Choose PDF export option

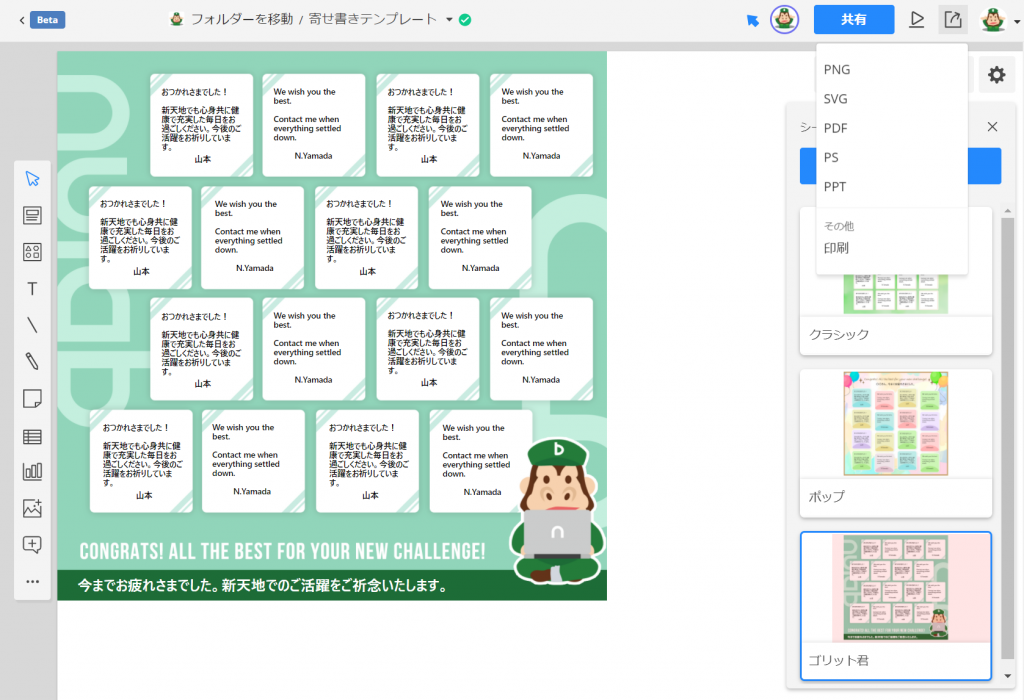tap(836, 128)
